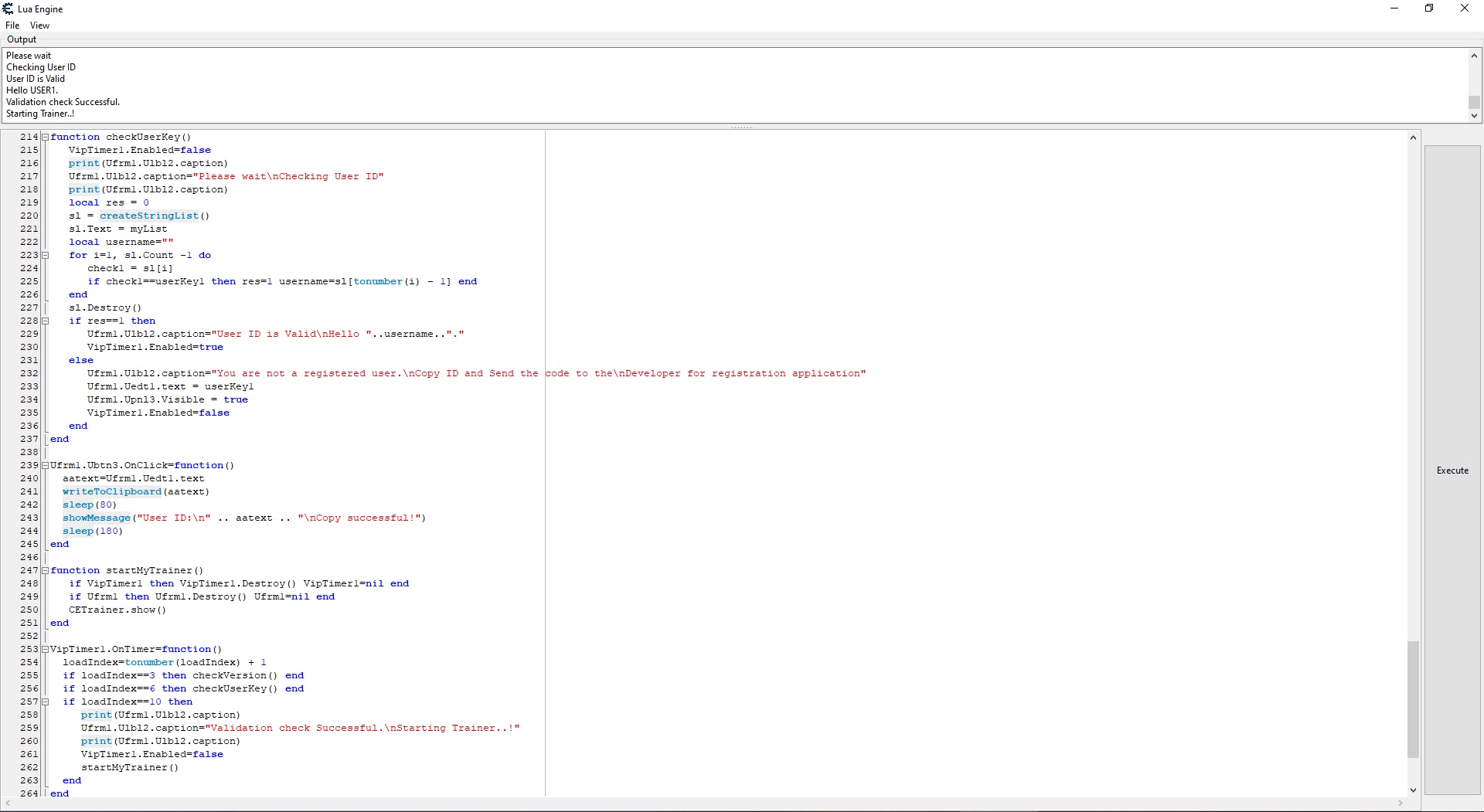The height and width of the screenshot is (812, 1484).
Task: Collapse the VipTimer1.OnTimer function fold on line 253
Action: pyautogui.click(x=46, y=649)
